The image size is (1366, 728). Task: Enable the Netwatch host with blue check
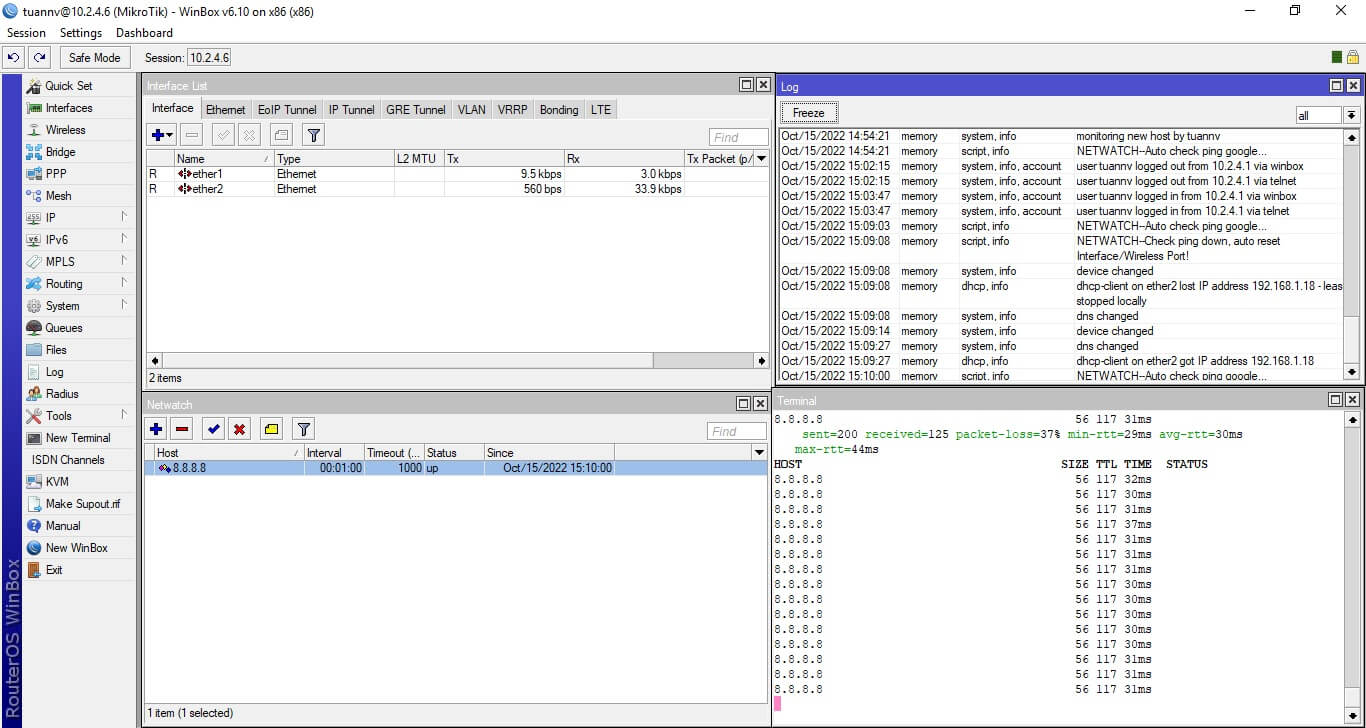coord(213,429)
